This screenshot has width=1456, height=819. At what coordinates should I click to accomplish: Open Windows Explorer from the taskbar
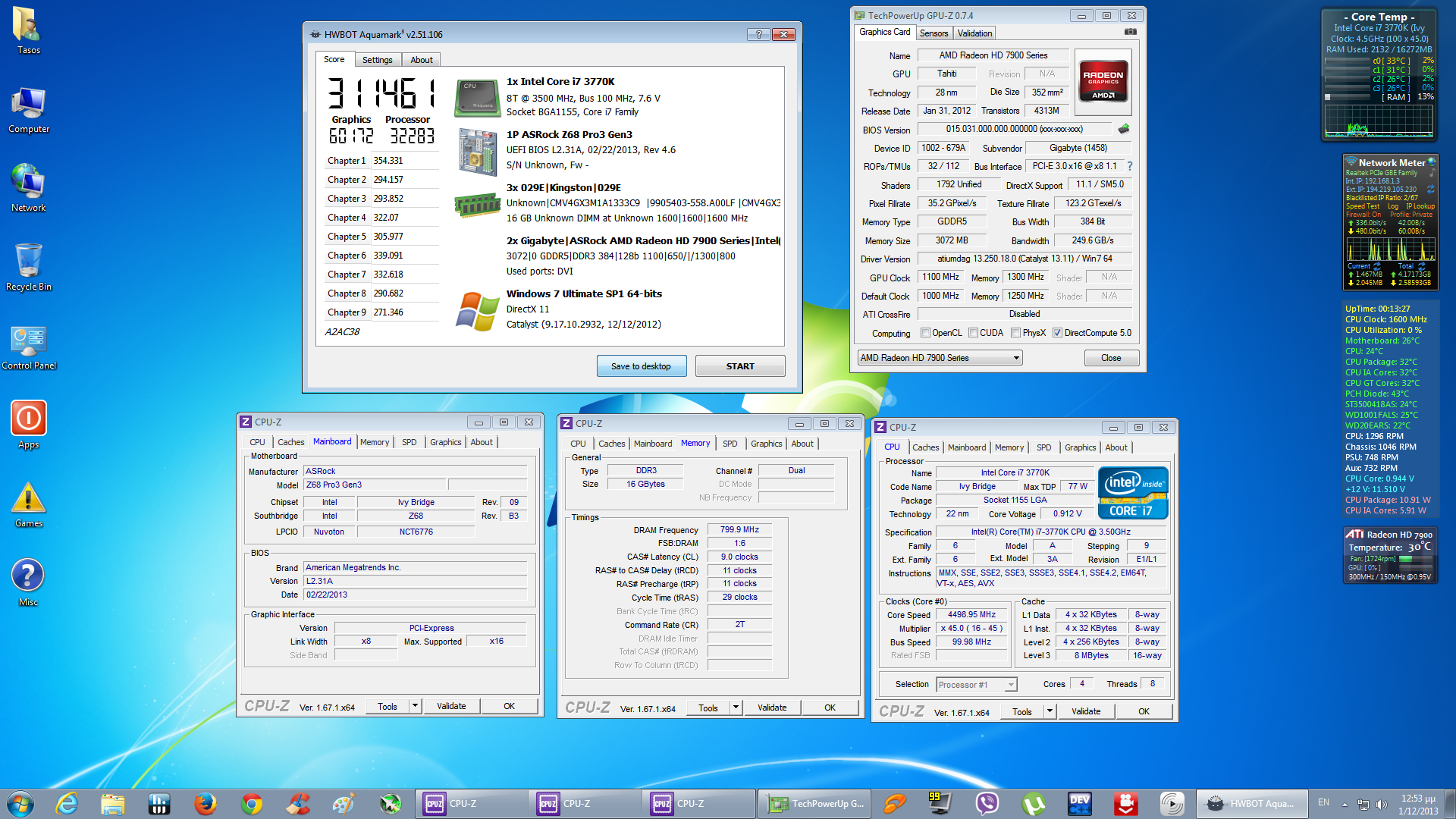pyautogui.click(x=112, y=804)
